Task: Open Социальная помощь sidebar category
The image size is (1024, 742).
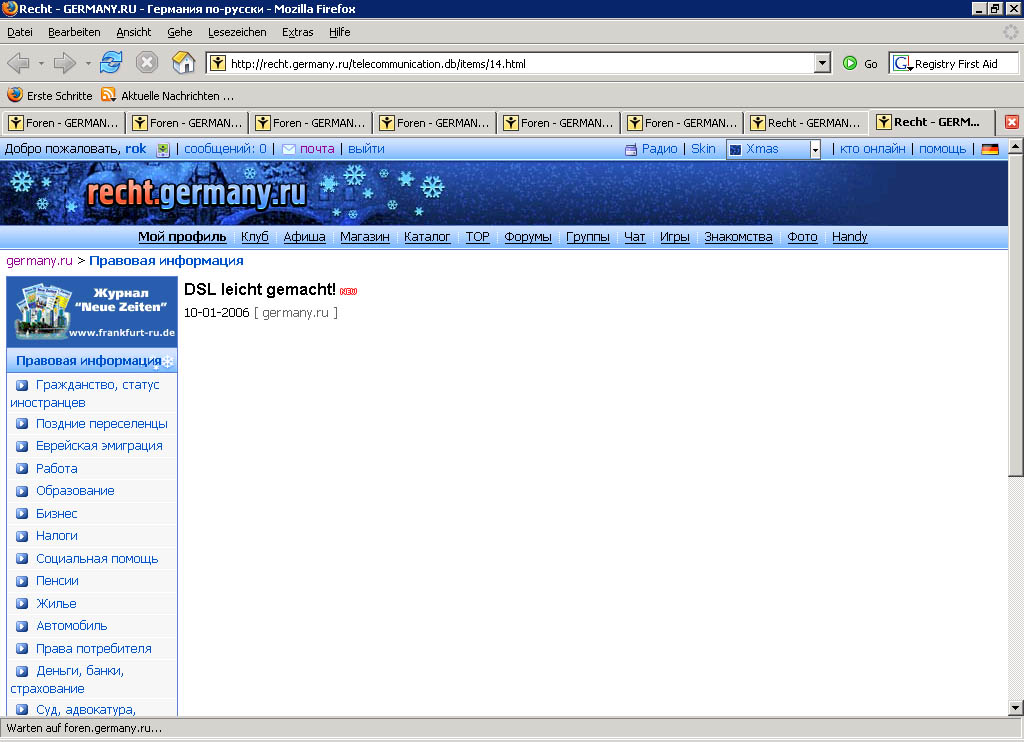Action: 97,558
